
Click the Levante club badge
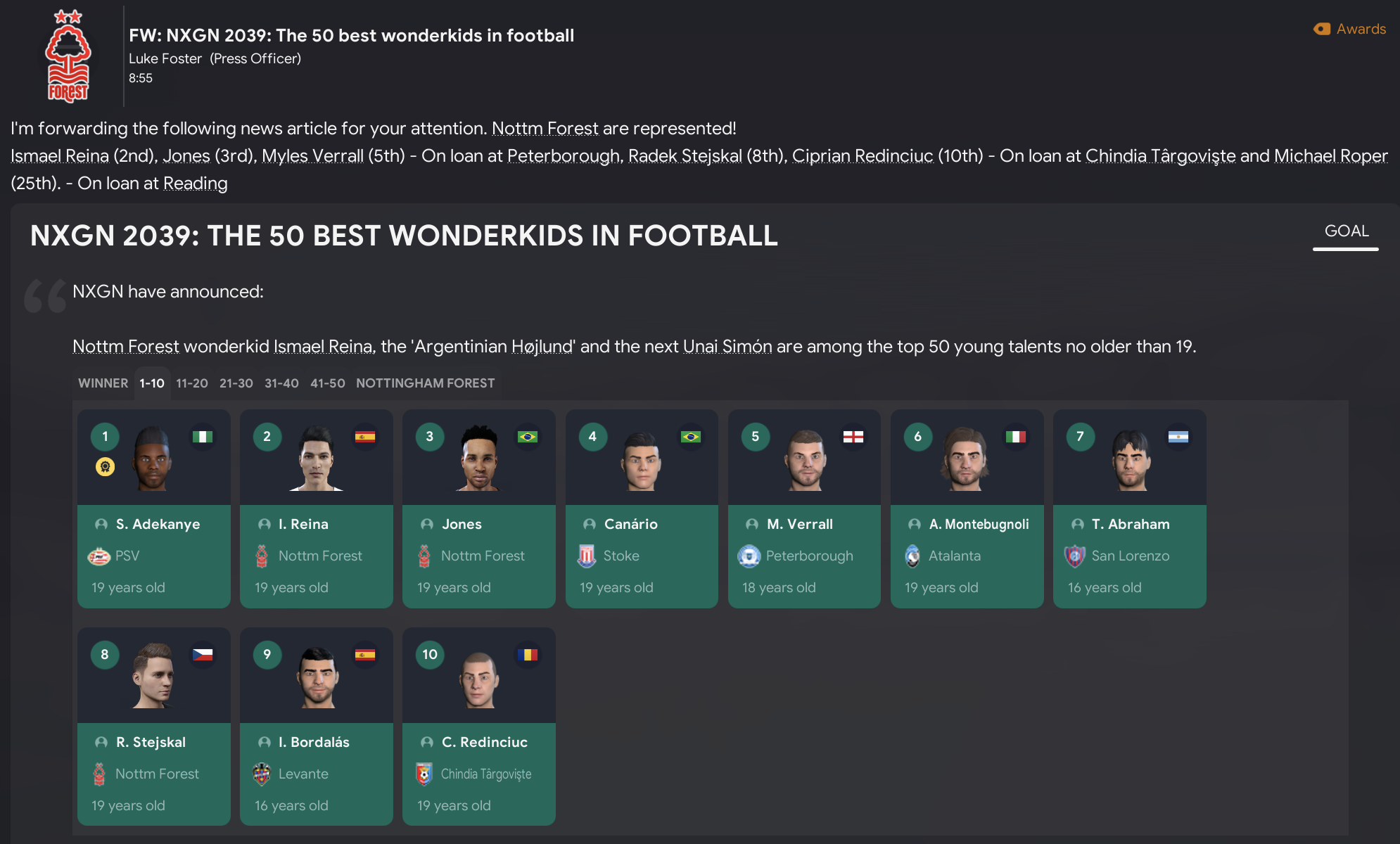(x=262, y=774)
